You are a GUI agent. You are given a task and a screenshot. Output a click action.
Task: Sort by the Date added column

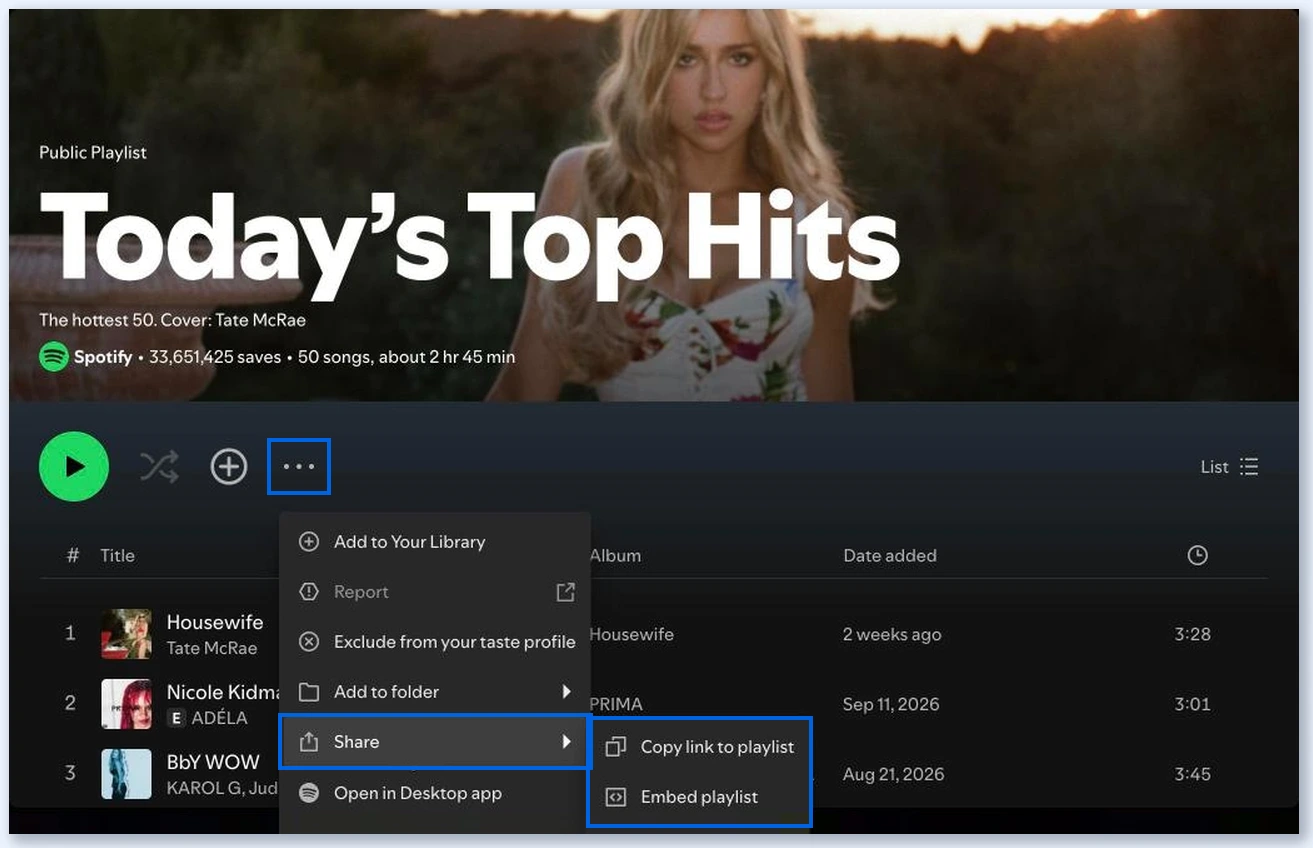[890, 555]
